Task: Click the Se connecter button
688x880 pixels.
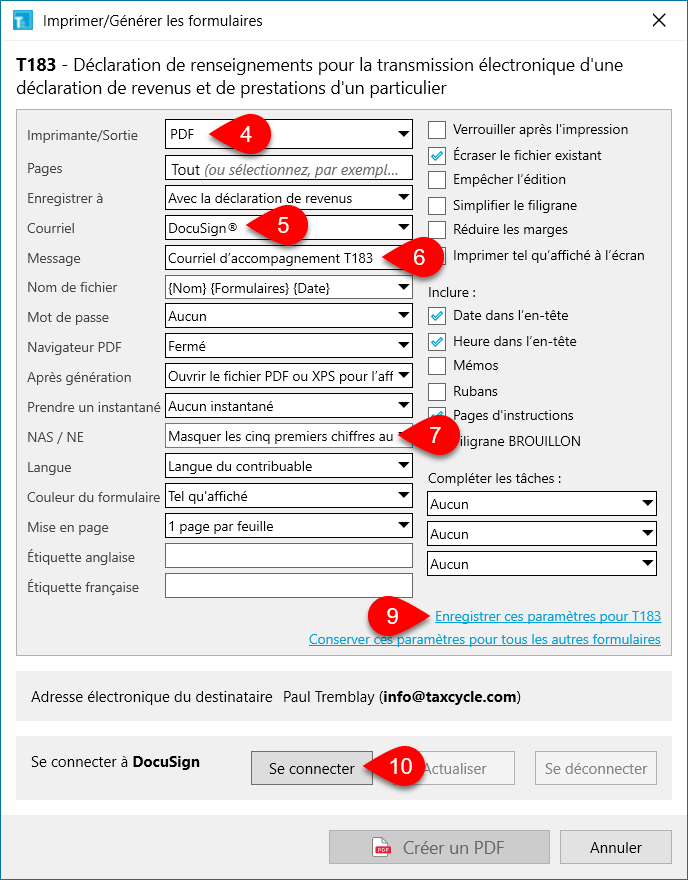Action: tap(311, 768)
